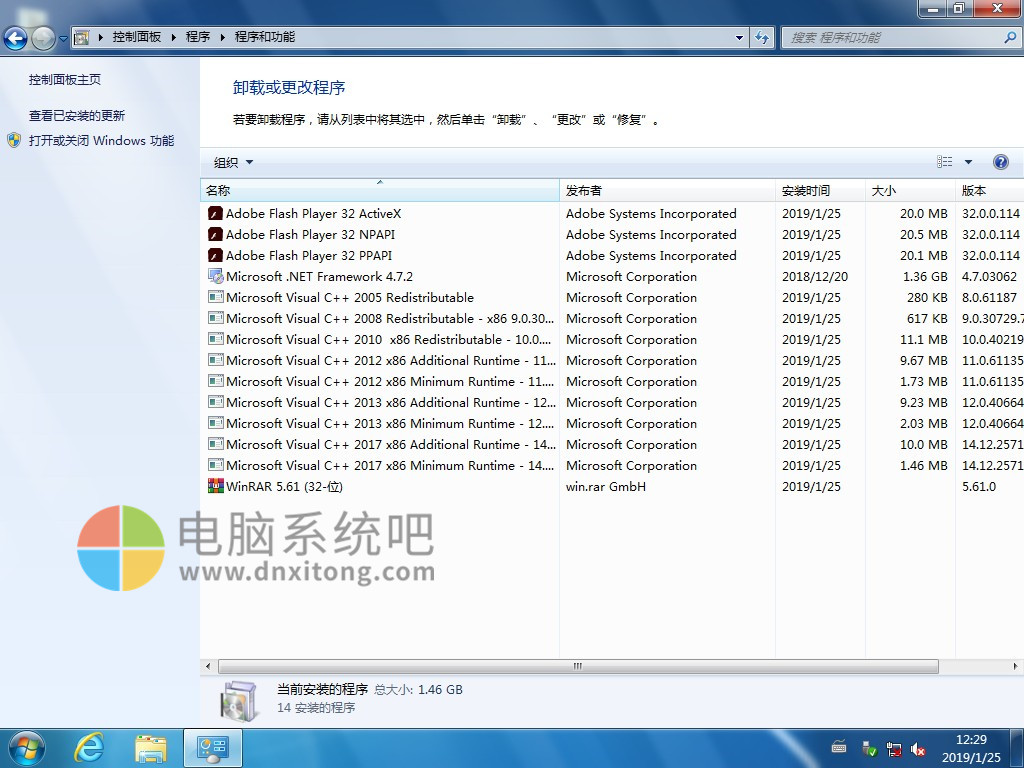Click the control panel icon in address bar
The image size is (1024, 768).
(82, 37)
